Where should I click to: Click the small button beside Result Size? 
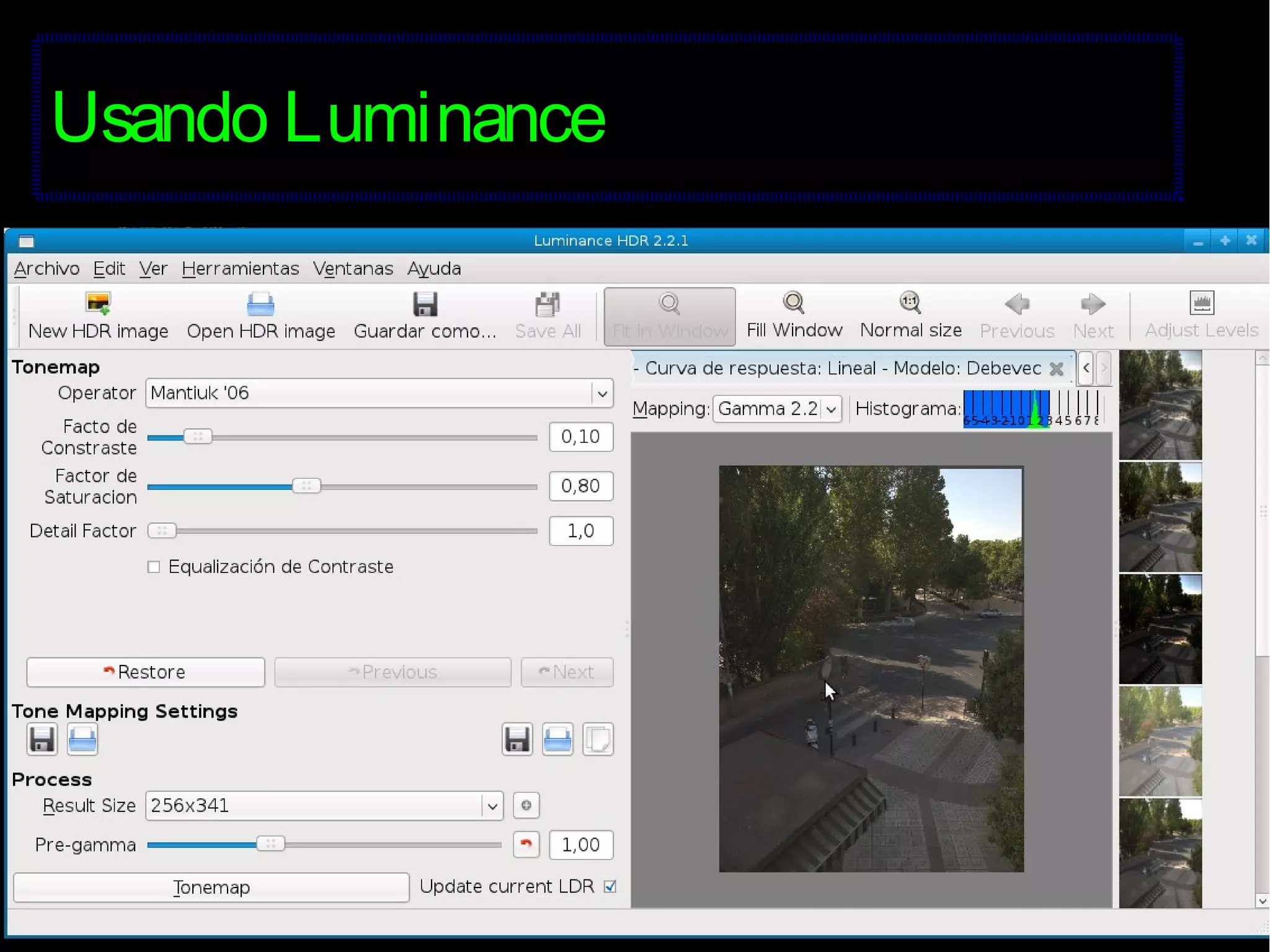526,805
